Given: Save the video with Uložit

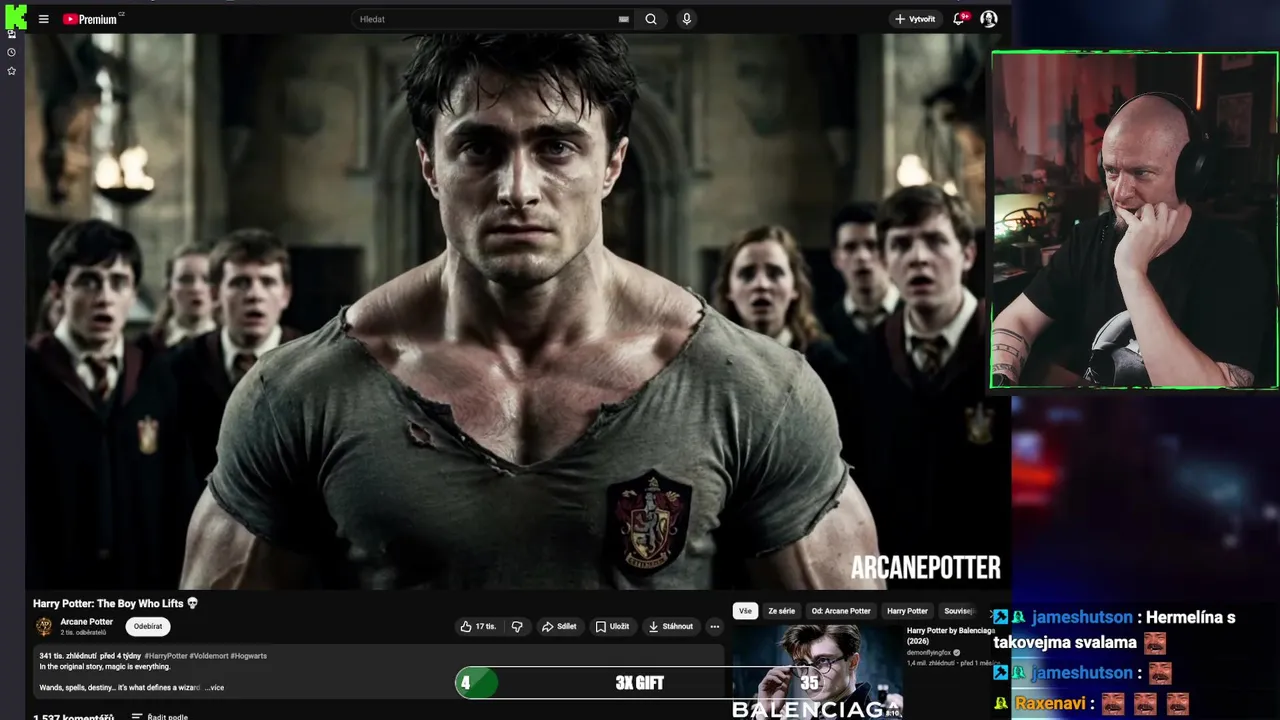Looking at the screenshot, I should pyautogui.click(x=612, y=626).
